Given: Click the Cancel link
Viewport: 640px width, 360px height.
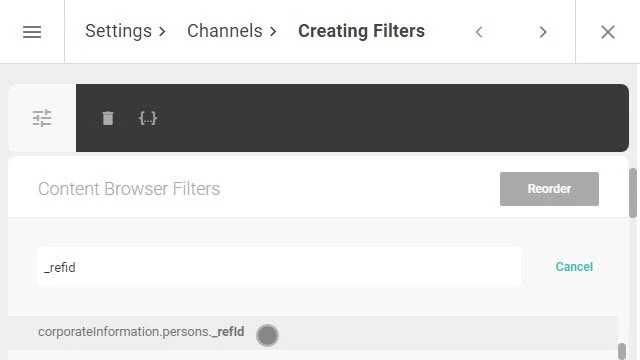Looking at the screenshot, I should point(574,267).
